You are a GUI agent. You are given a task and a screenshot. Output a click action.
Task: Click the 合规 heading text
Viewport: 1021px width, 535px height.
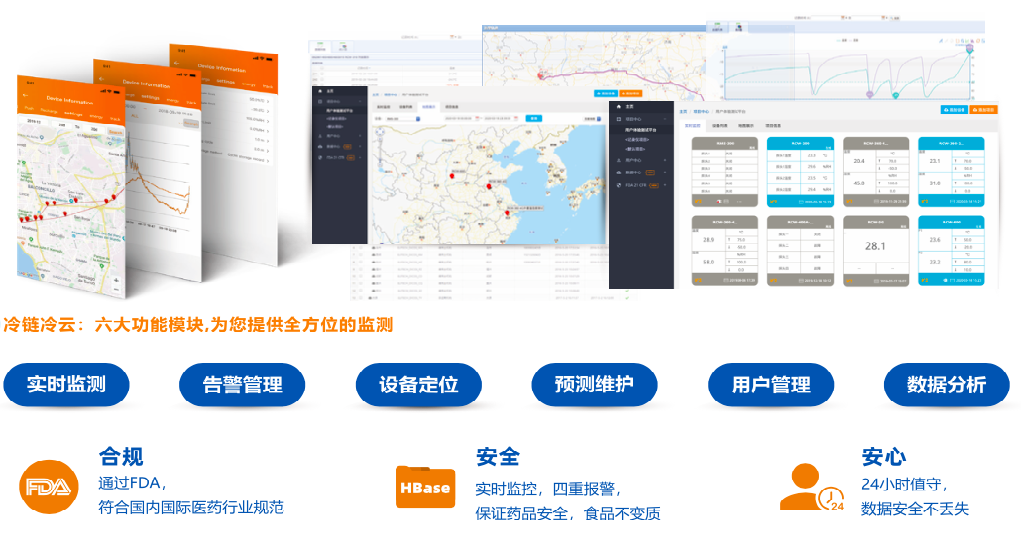point(120,456)
